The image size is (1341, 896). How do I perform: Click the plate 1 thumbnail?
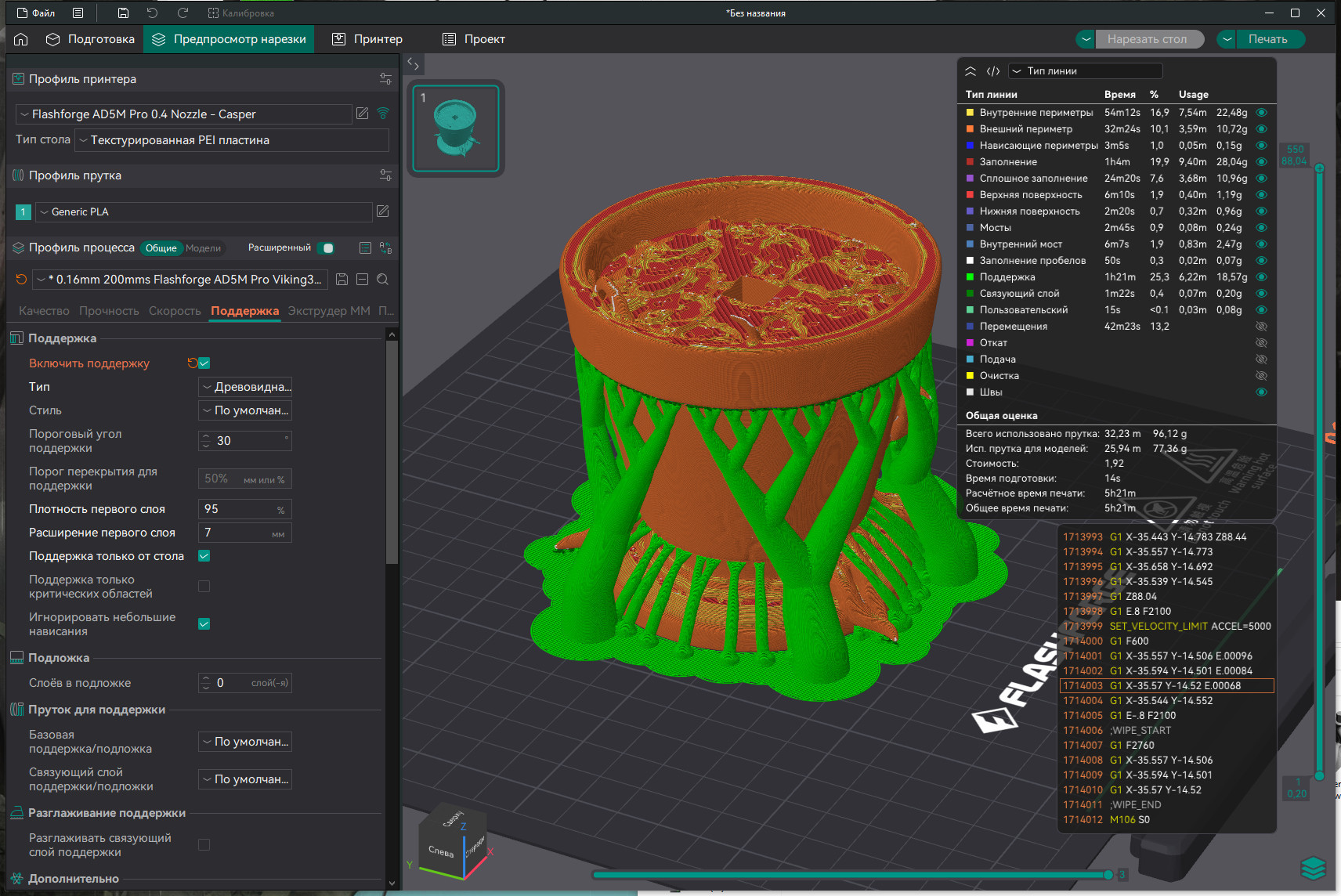[x=456, y=128]
